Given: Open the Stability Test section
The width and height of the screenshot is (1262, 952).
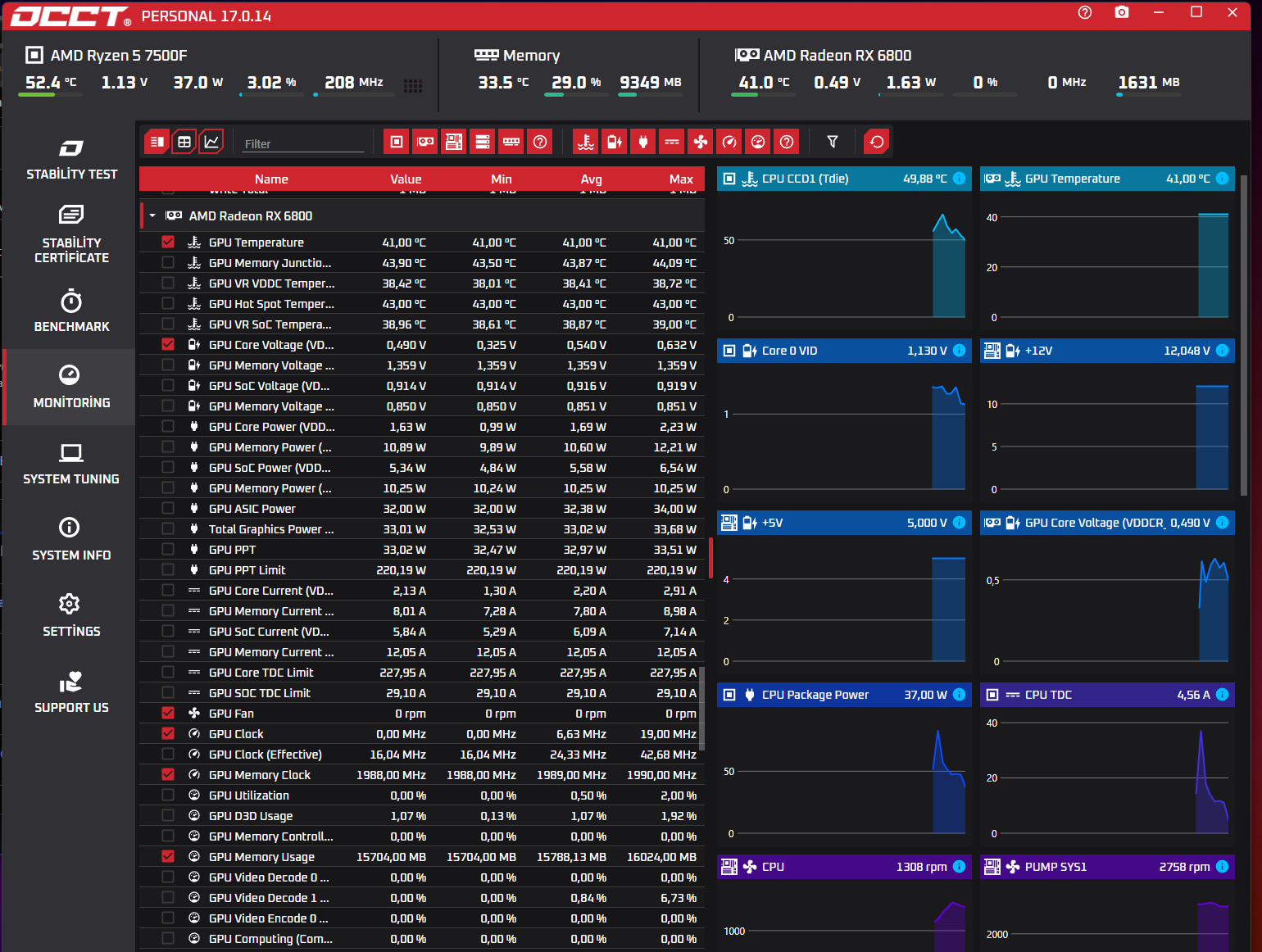Looking at the screenshot, I should tap(71, 159).
